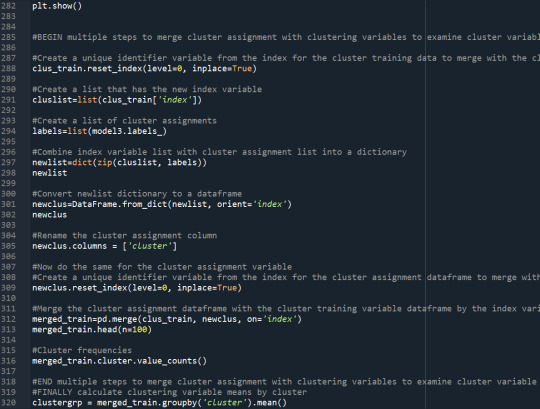The height and width of the screenshot is (409, 540).
Task: Click line number 309 in the gutter
Action: pyautogui.click(x=8, y=288)
